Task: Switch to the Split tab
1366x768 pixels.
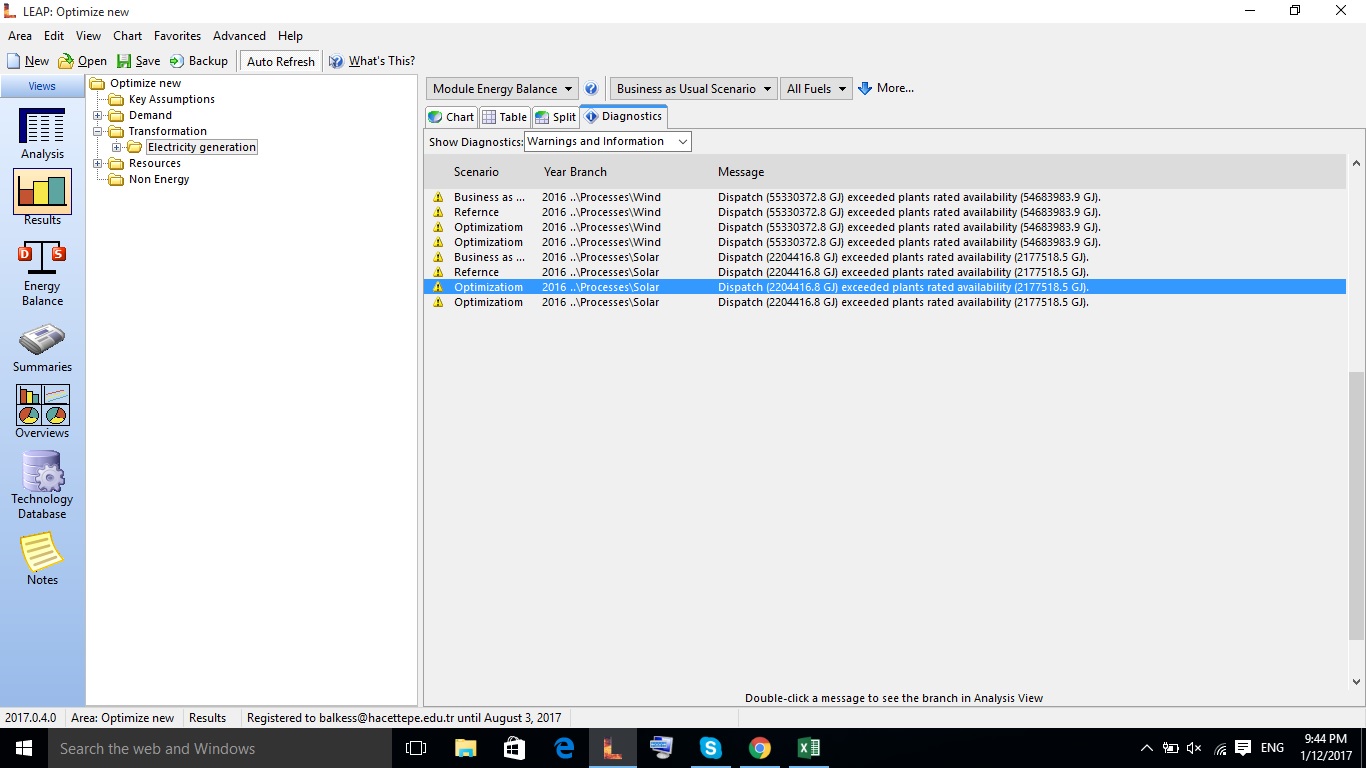Action: 555,117
